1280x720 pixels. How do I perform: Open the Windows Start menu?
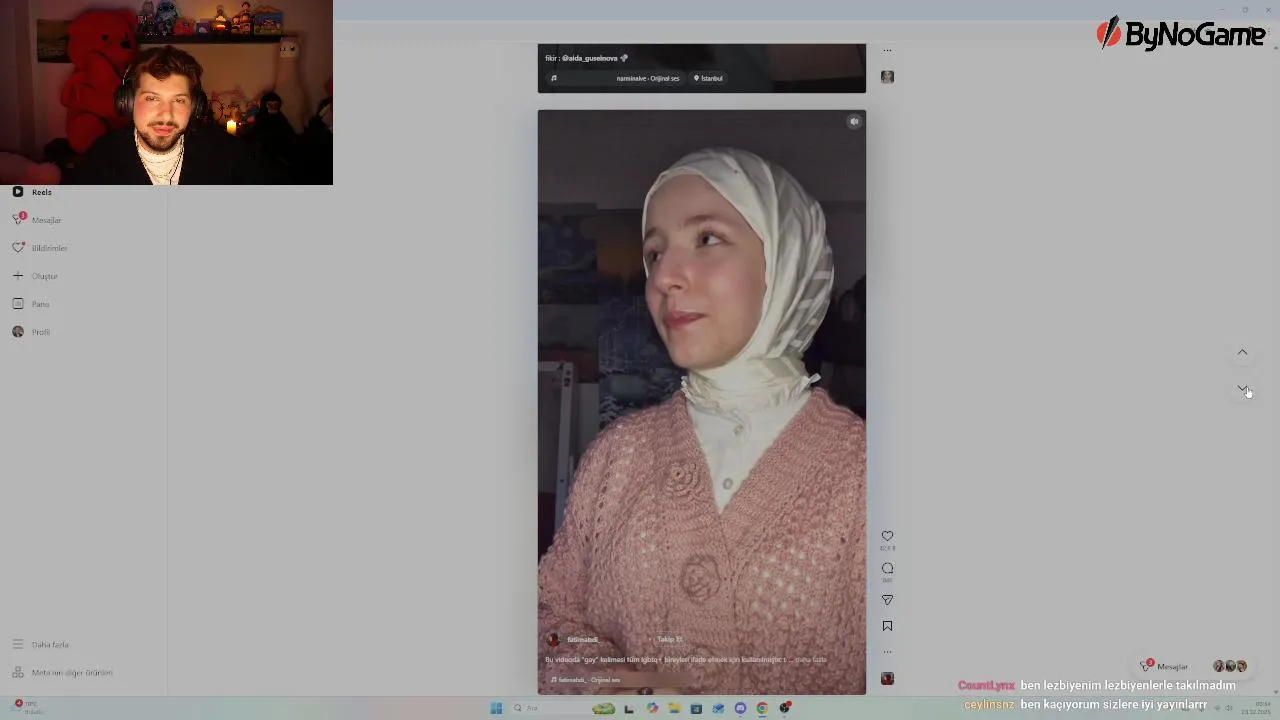pos(496,708)
